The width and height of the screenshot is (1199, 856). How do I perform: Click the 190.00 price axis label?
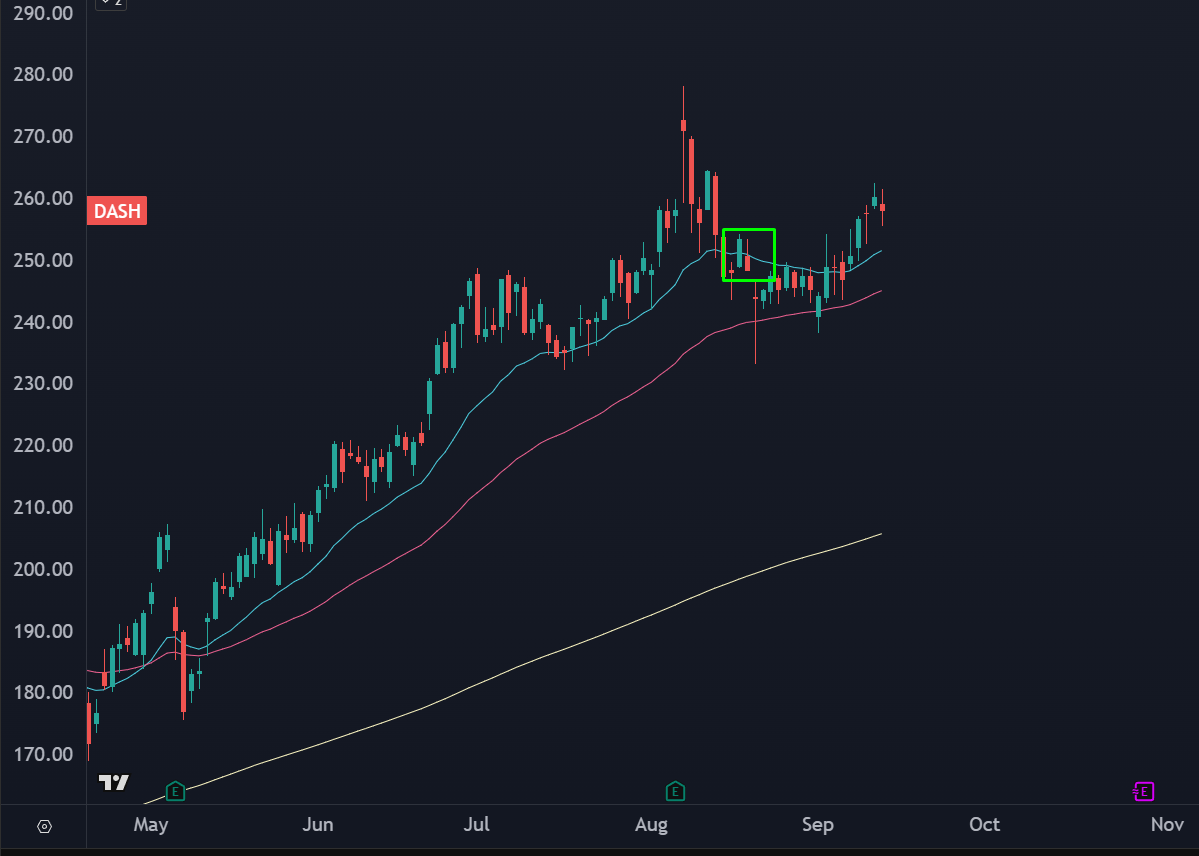(44, 631)
